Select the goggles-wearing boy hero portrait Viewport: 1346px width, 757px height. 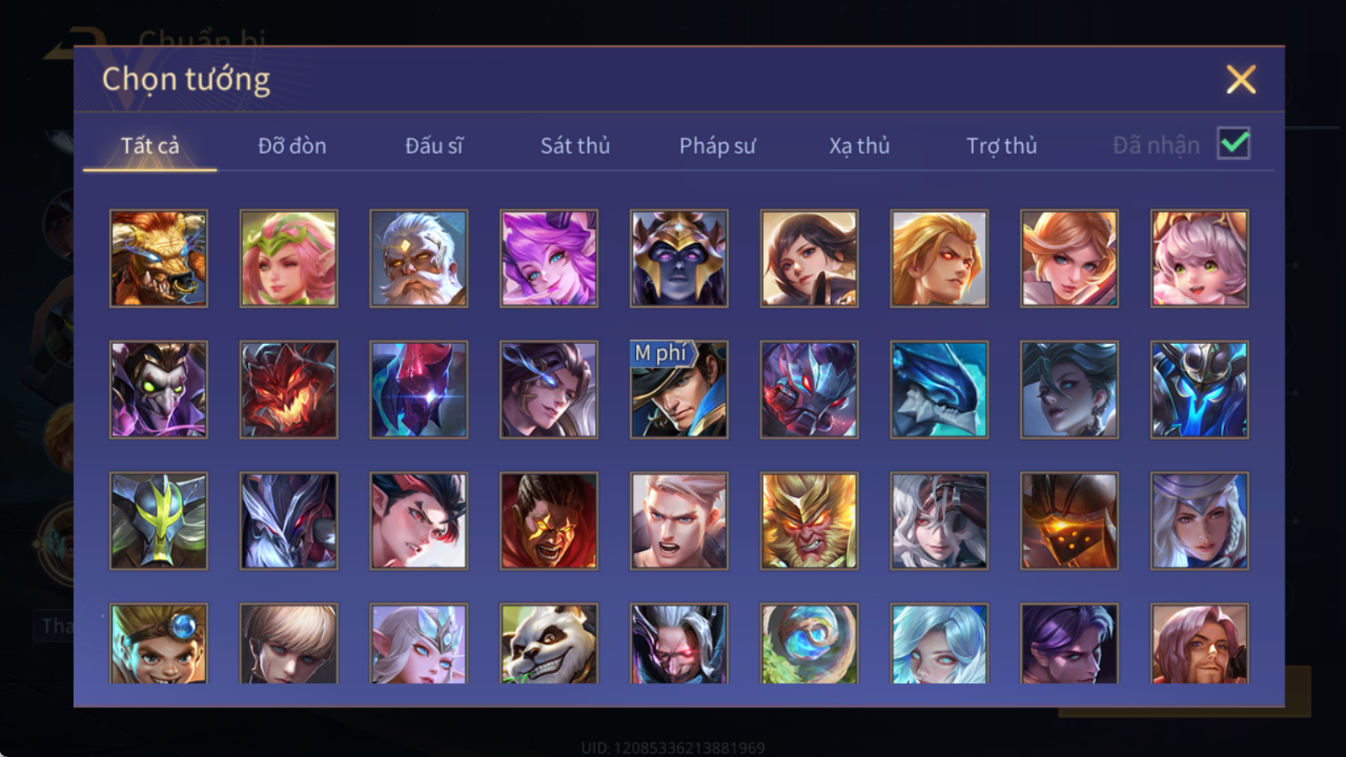coord(159,644)
